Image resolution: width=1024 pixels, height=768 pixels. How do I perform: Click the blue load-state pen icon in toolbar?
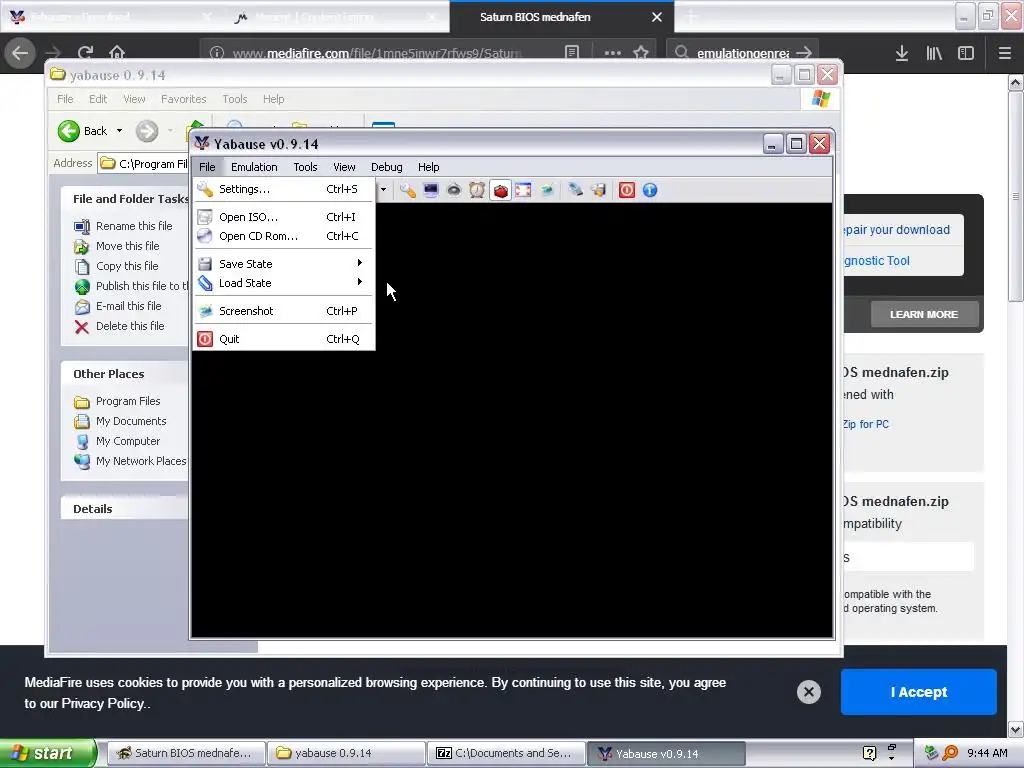[575, 190]
